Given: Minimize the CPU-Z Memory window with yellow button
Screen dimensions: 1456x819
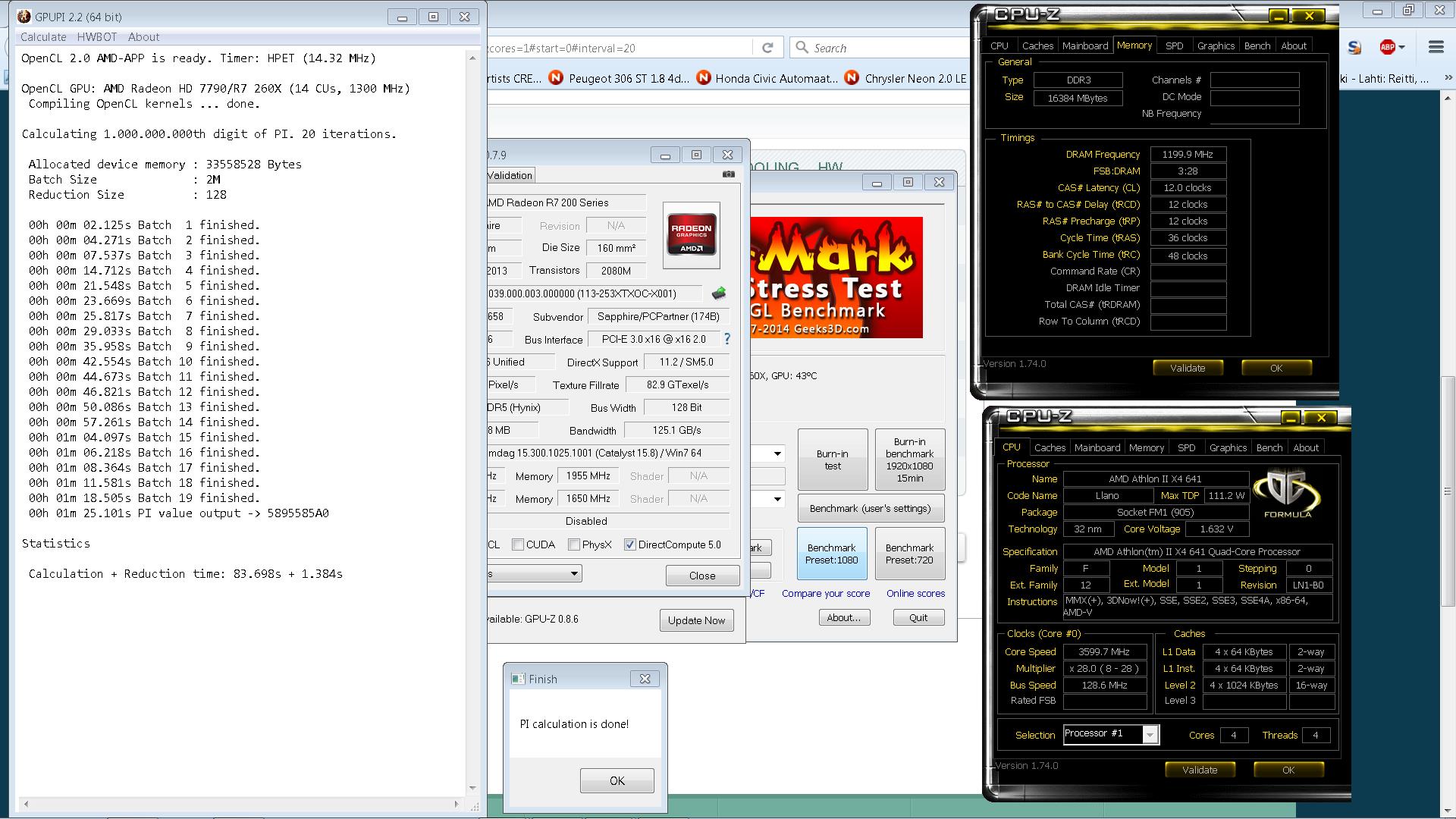Looking at the screenshot, I should [1279, 15].
